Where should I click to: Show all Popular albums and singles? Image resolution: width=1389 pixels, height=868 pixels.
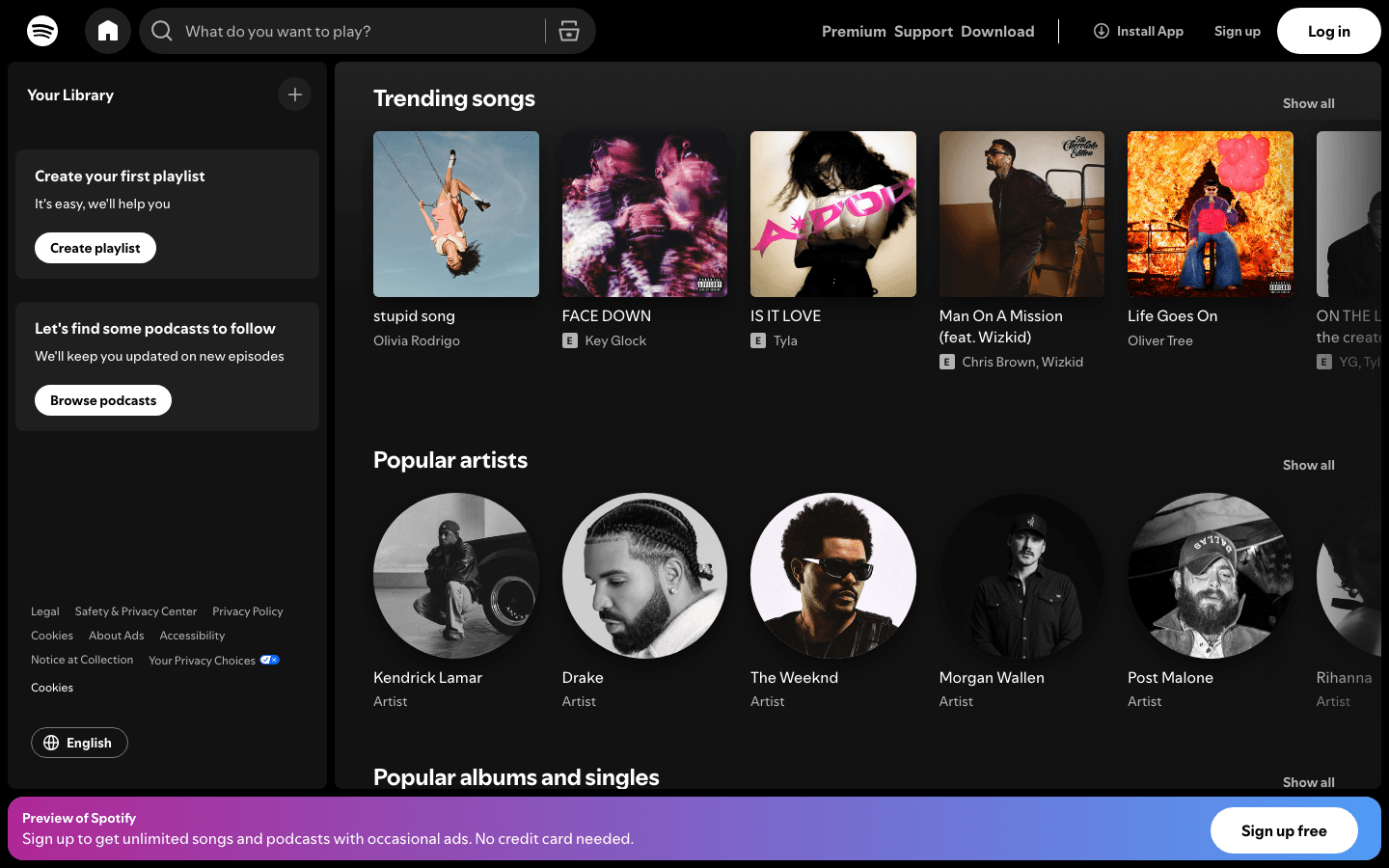(x=1309, y=782)
